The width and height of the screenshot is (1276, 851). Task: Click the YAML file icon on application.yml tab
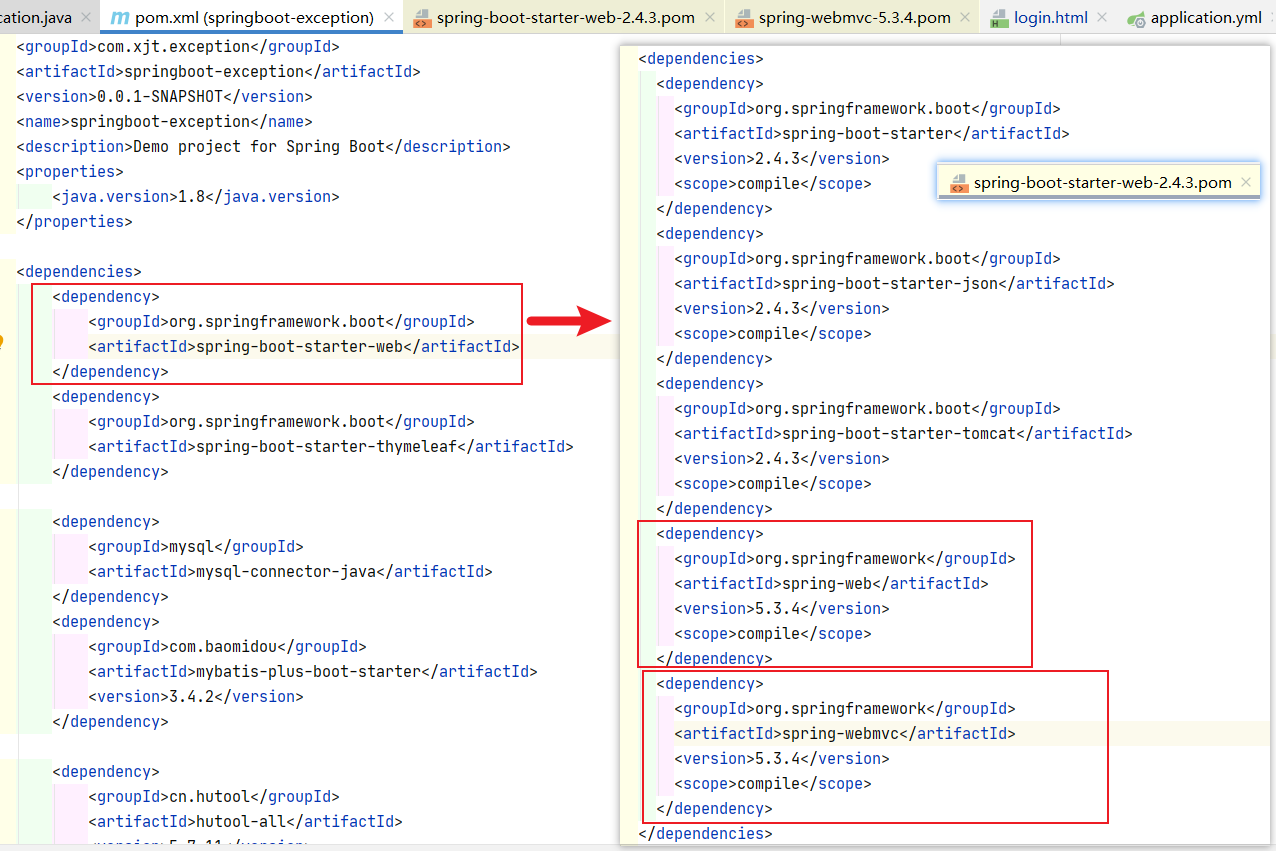[1136, 18]
